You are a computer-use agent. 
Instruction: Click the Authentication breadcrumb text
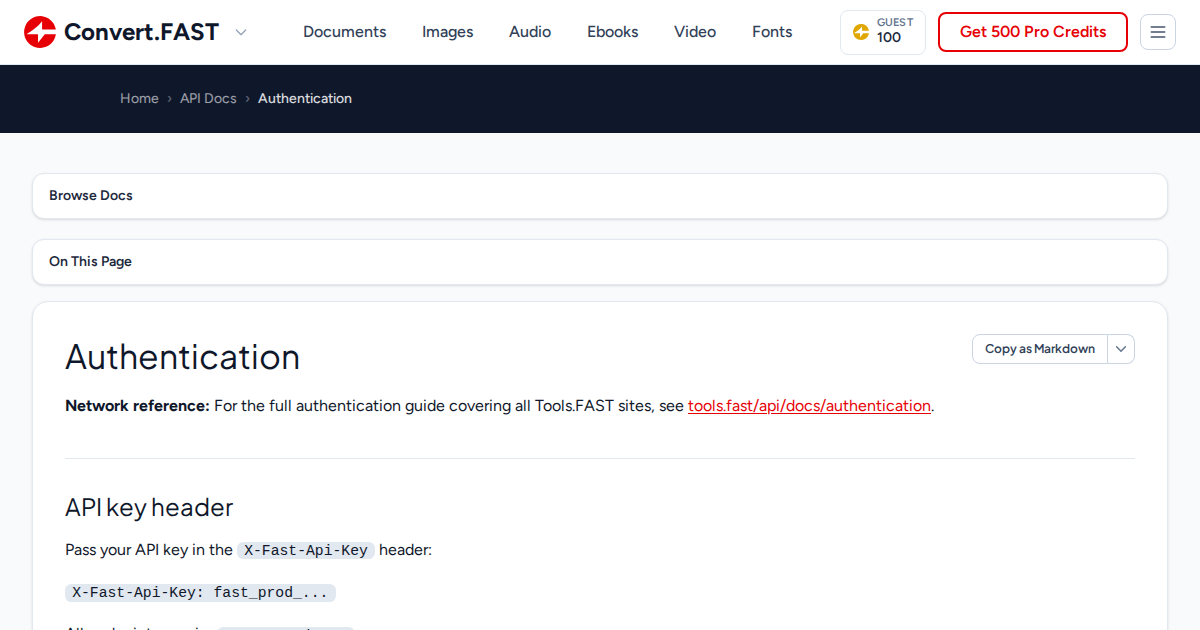[305, 98]
